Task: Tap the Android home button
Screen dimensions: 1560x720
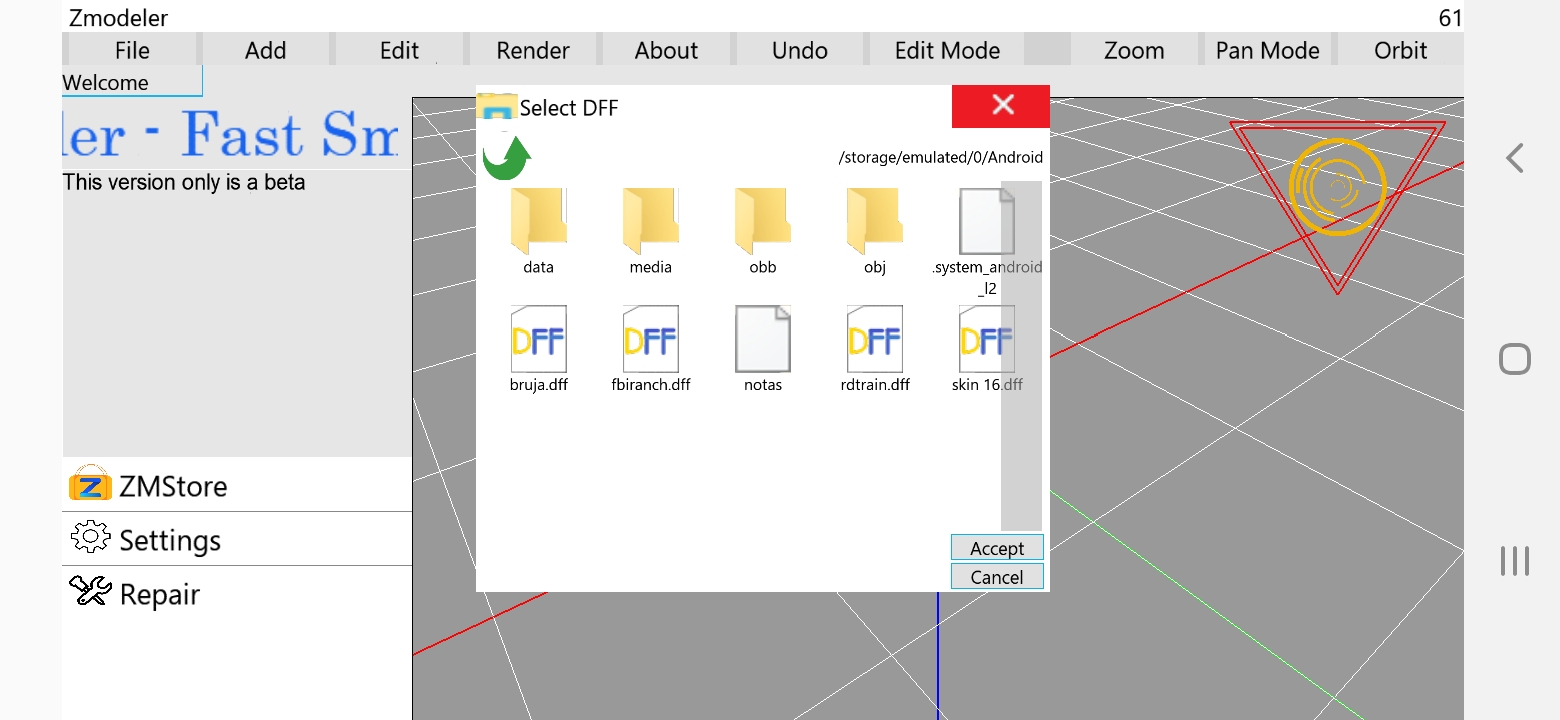Action: point(1515,359)
